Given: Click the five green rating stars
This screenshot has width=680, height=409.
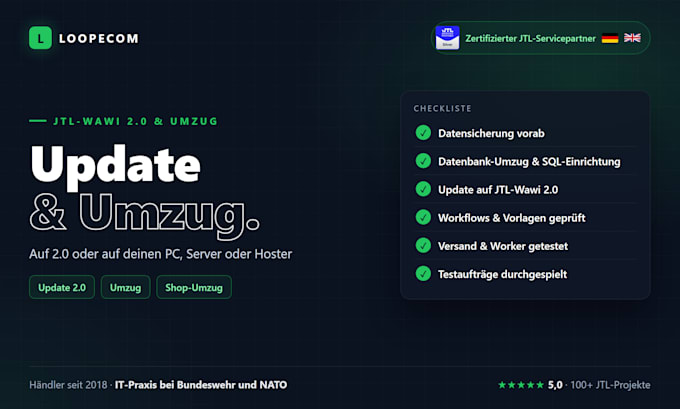Looking at the screenshot, I should pos(521,385).
